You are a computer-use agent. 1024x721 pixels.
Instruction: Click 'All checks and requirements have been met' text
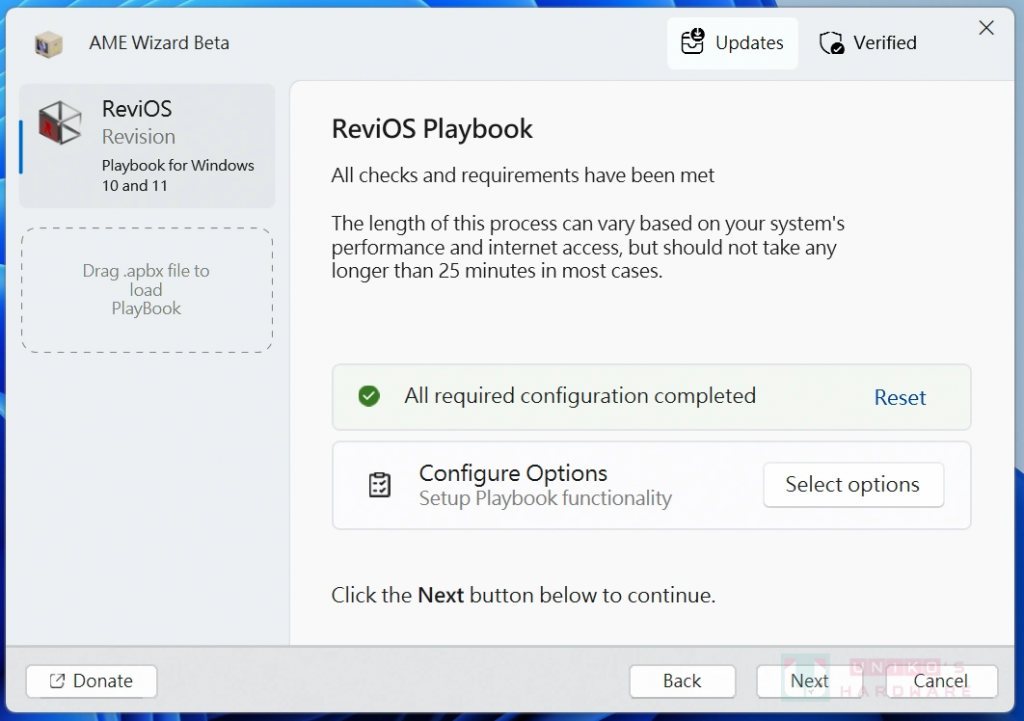pyautogui.click(x=522, y=175)
